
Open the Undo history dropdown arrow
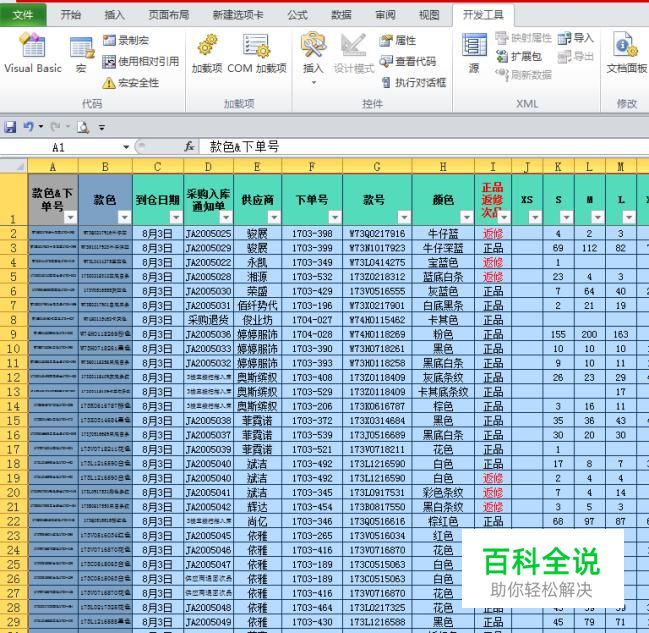[x=41, y=127]
